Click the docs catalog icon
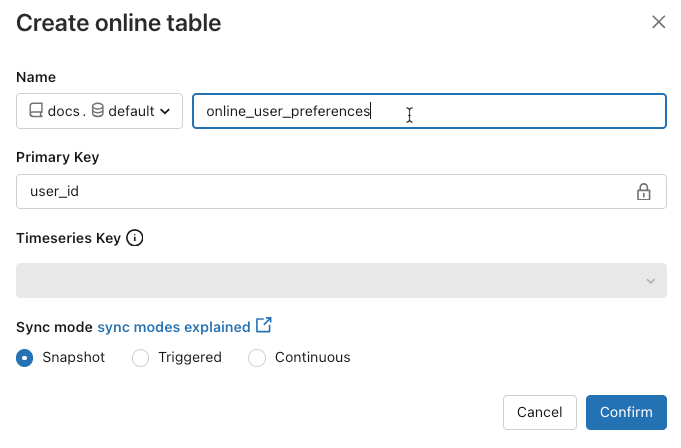681x448 pixels. pos(35,111)
